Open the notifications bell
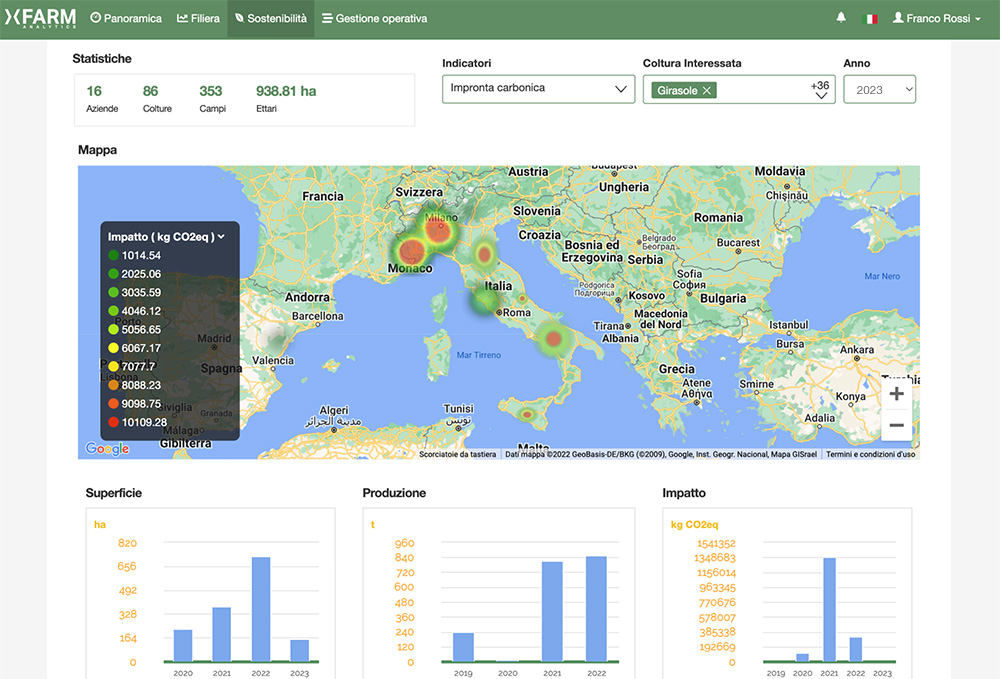The image size is (1000, 679). coord(840,17)
